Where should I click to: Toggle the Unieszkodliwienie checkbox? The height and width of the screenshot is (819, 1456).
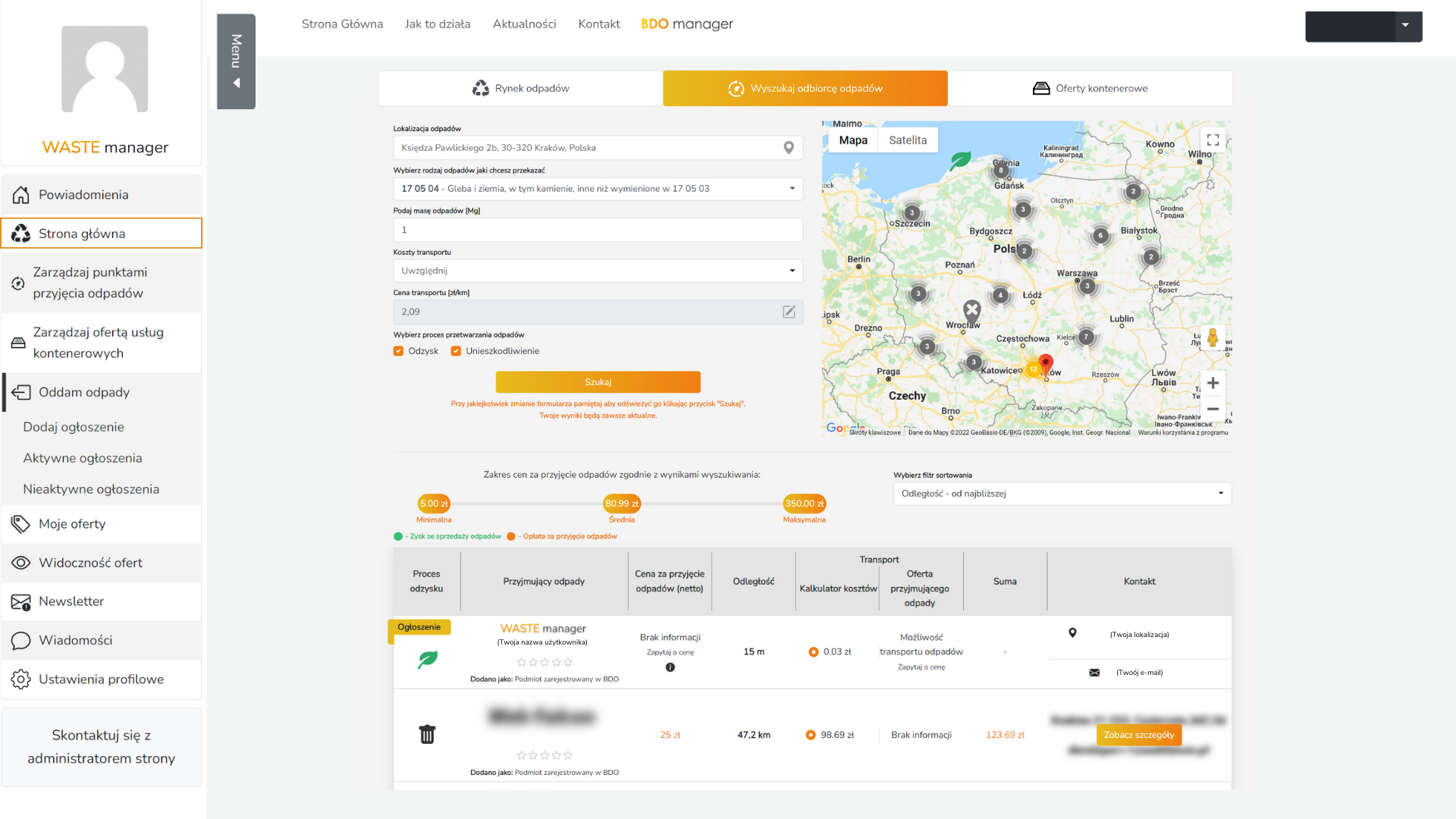click(456, 351)
